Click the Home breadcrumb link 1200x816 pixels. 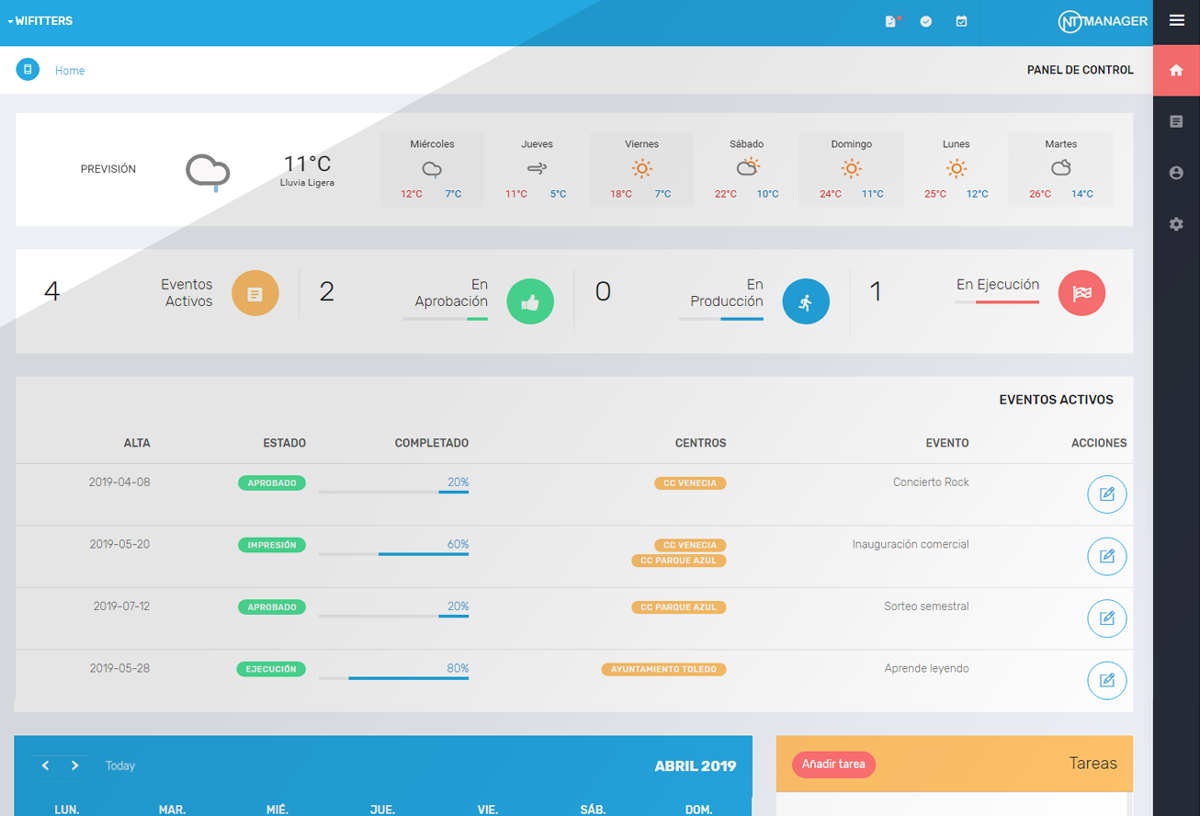tap(70, 71)
